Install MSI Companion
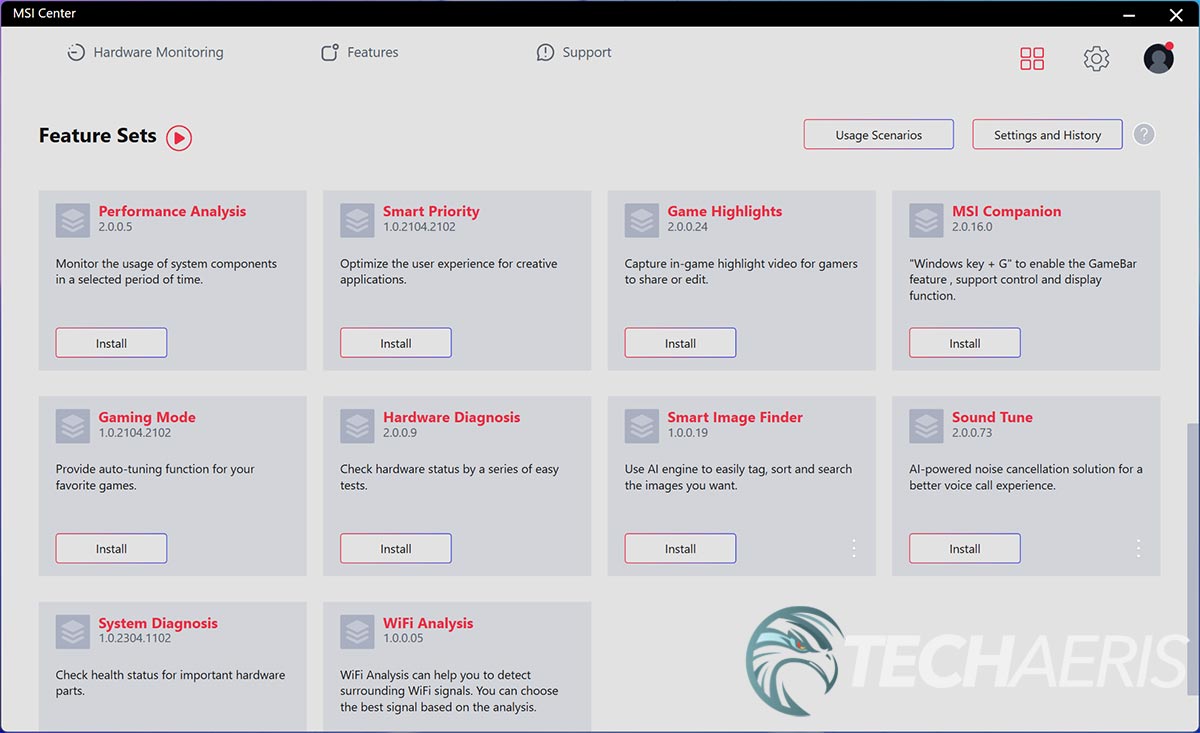Viewport: 1200px width, 733px height. (965, 343)
